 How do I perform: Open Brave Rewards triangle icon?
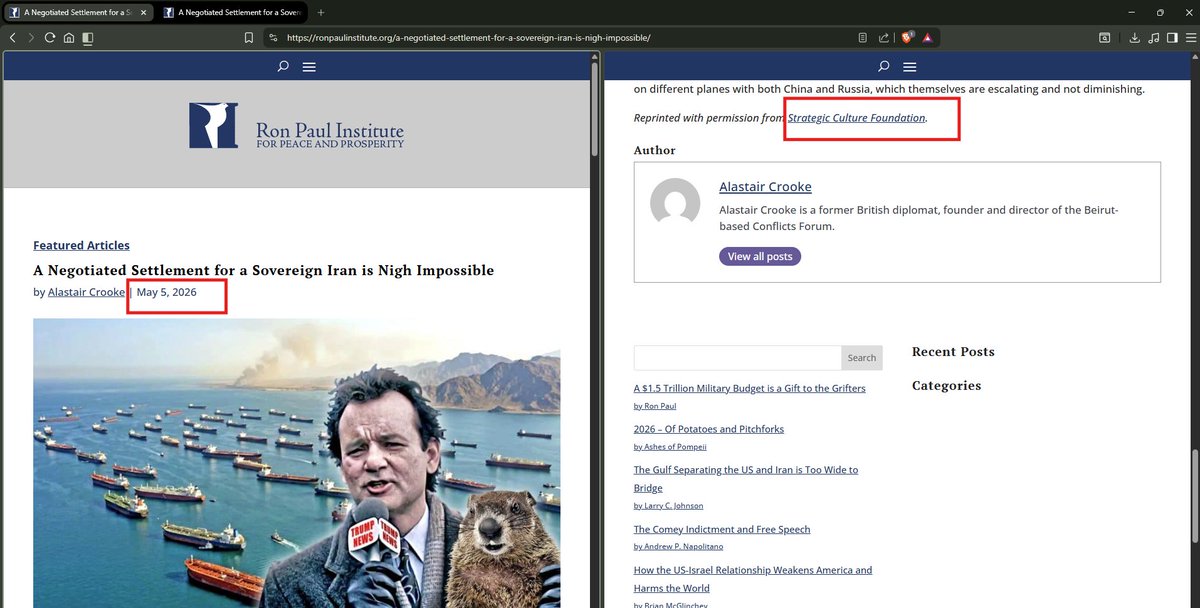pyautogui.click(x=929, y=38)
